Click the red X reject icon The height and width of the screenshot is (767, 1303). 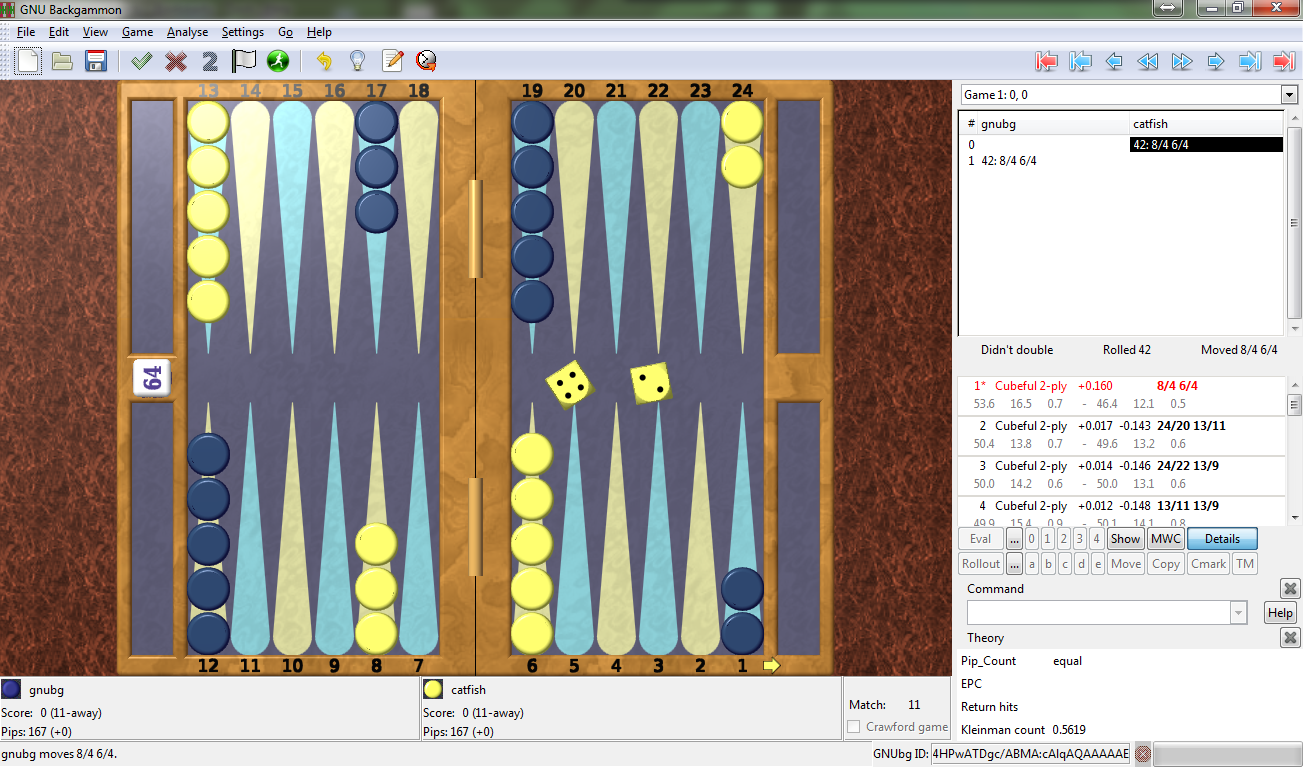(x=176, y=61)
